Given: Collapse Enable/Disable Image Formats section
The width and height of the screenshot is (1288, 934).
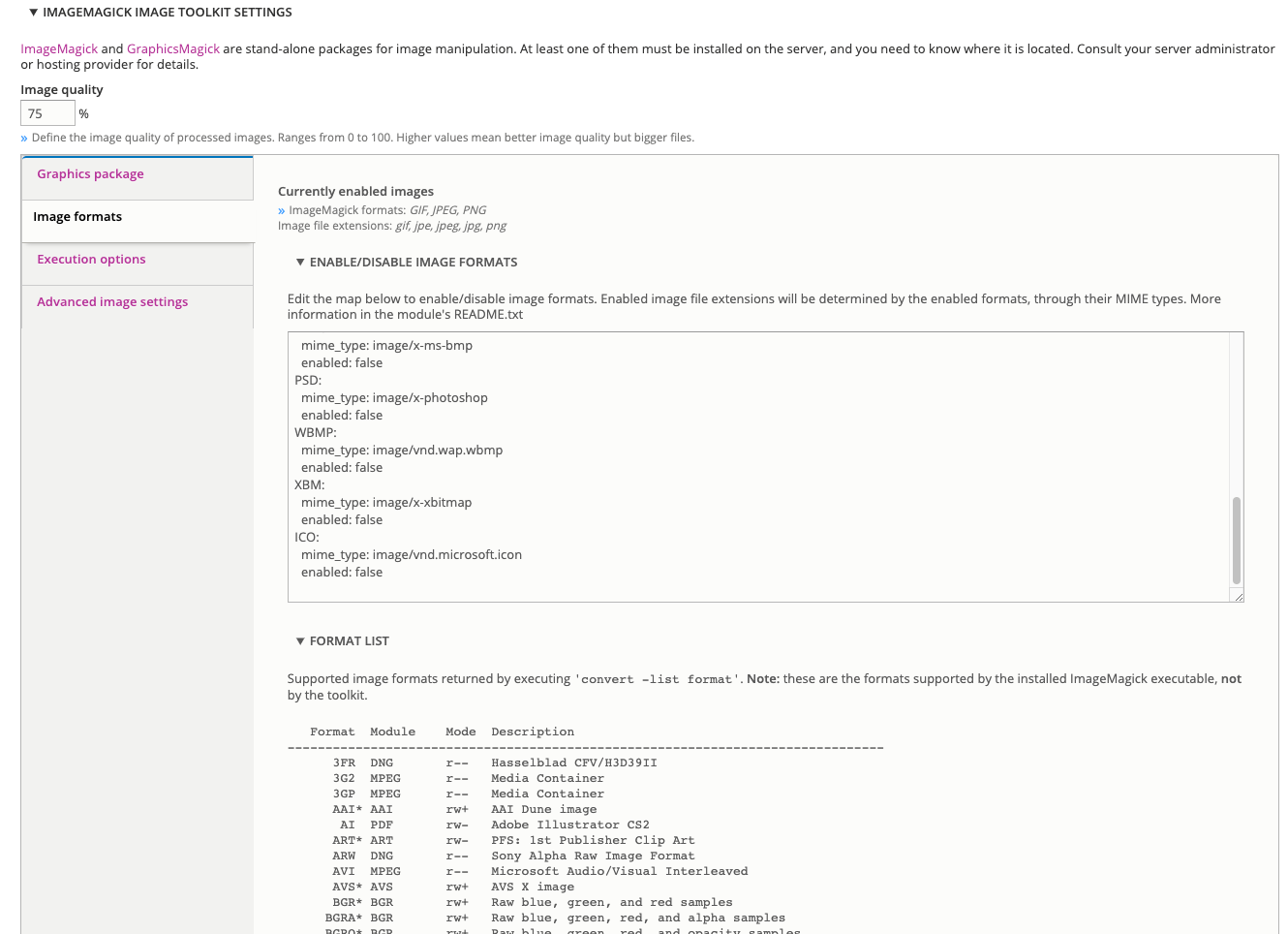Looking at the screenshot, I should (x=407, y=263).
